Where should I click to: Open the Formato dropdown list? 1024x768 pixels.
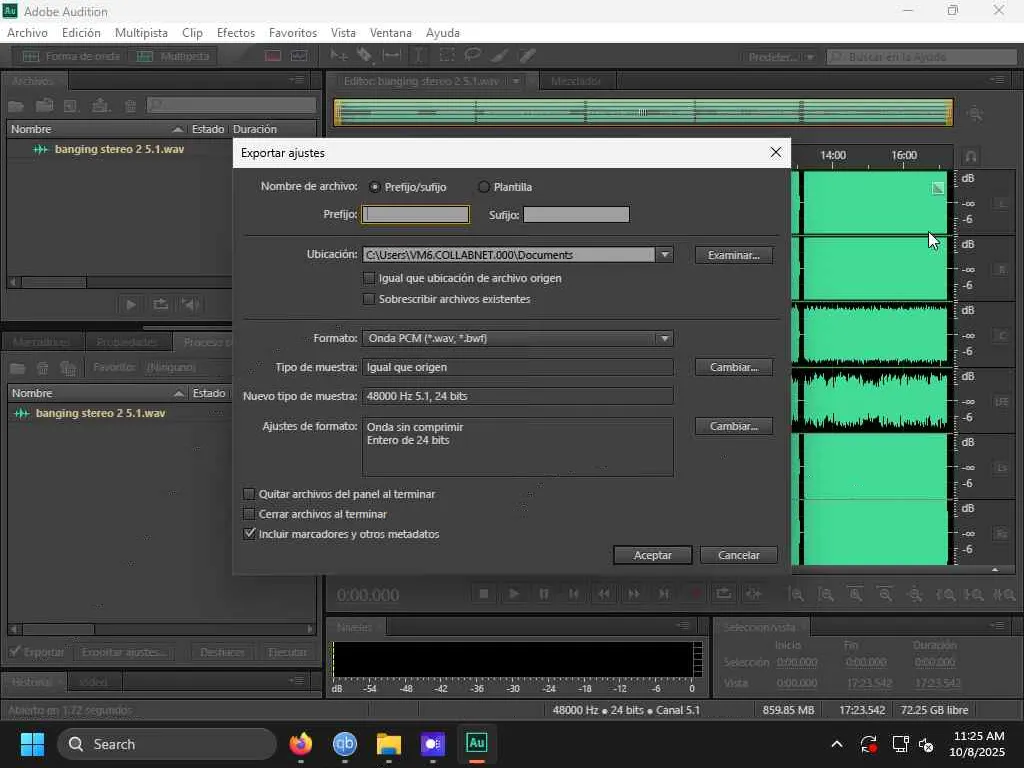[x=664, y=338]
